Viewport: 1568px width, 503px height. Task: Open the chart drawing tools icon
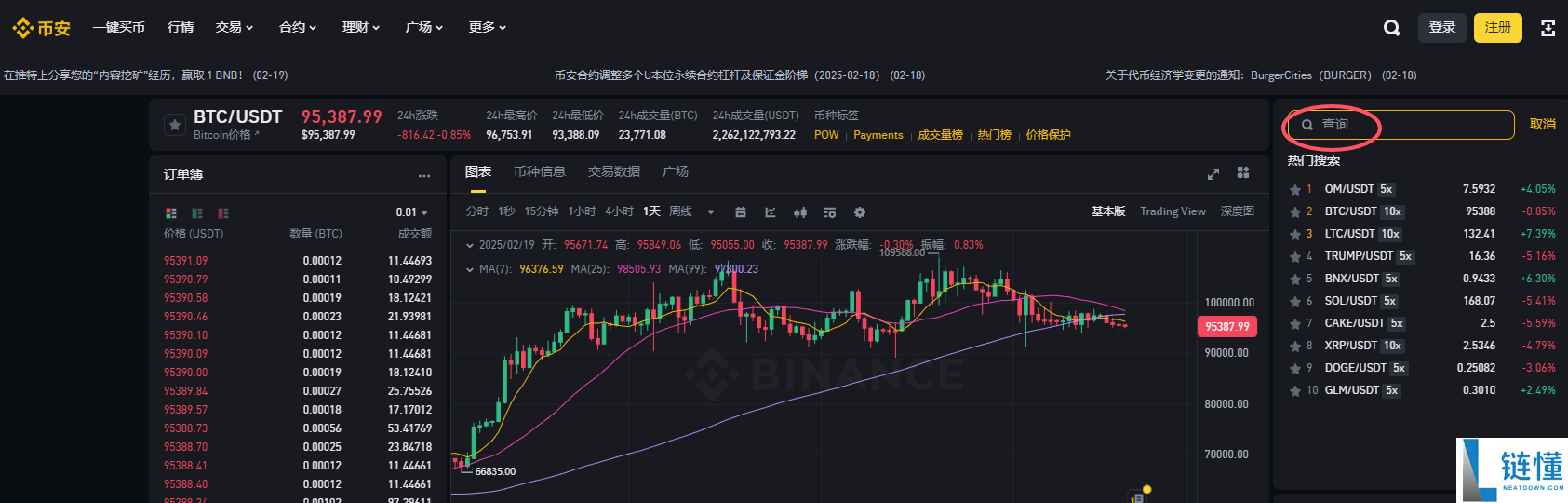click(771, 212)
